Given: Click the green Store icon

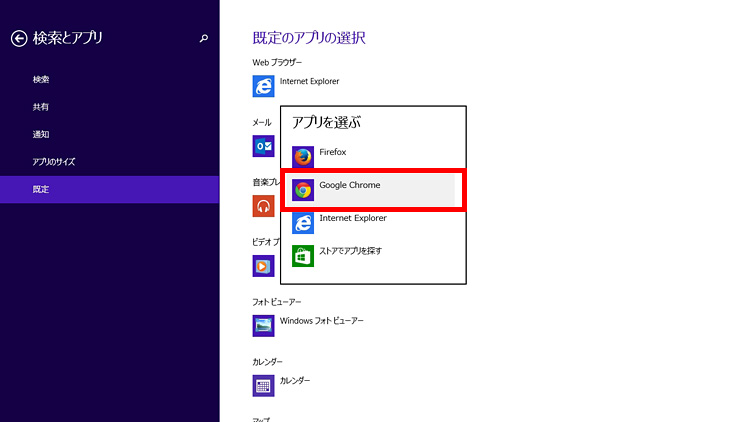Looking at the screenshot, I should click(x=303, y=255).
